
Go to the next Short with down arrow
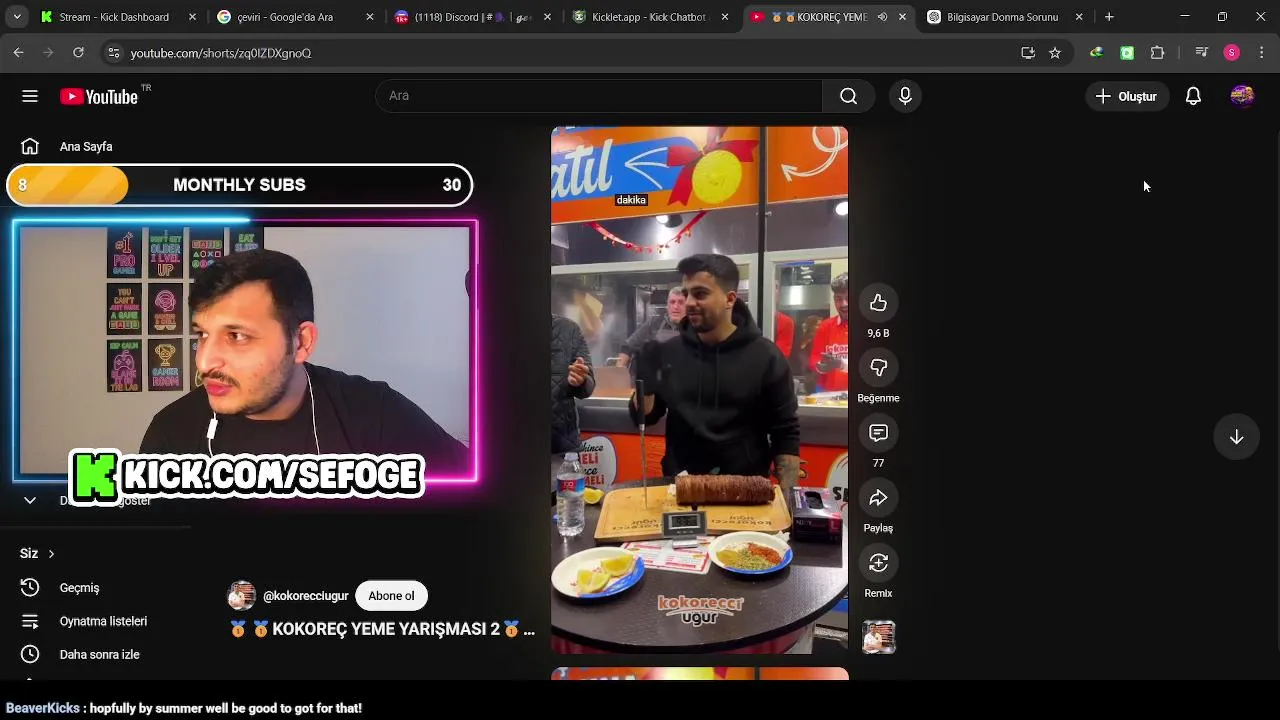[1236, 437]
